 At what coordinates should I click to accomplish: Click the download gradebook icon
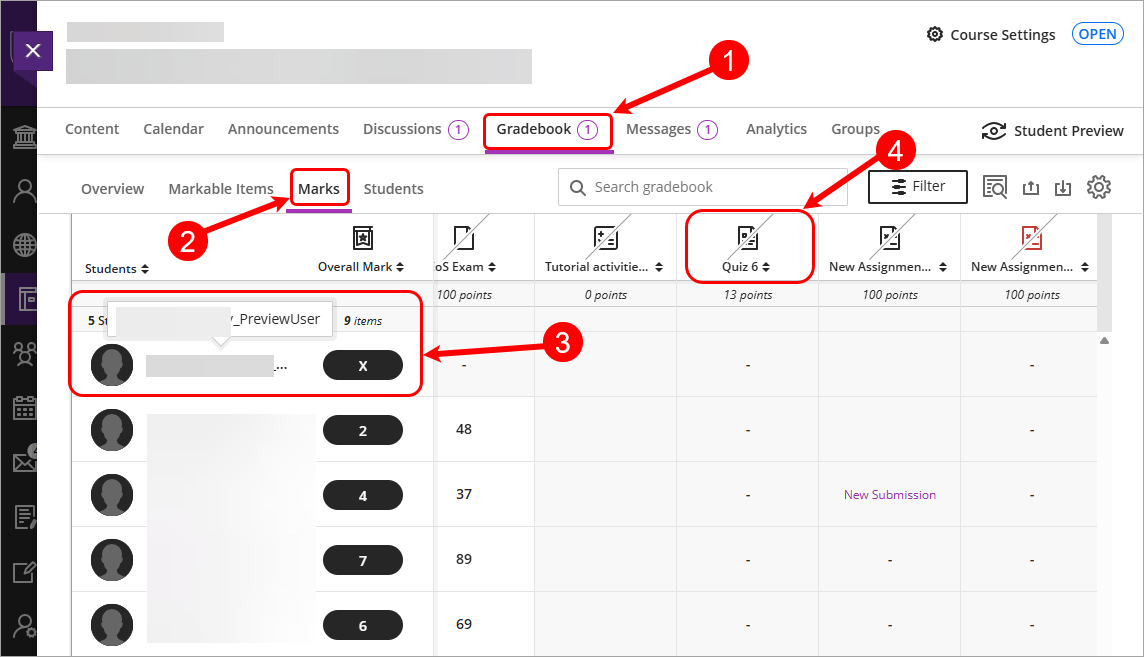pos(1063,187)
